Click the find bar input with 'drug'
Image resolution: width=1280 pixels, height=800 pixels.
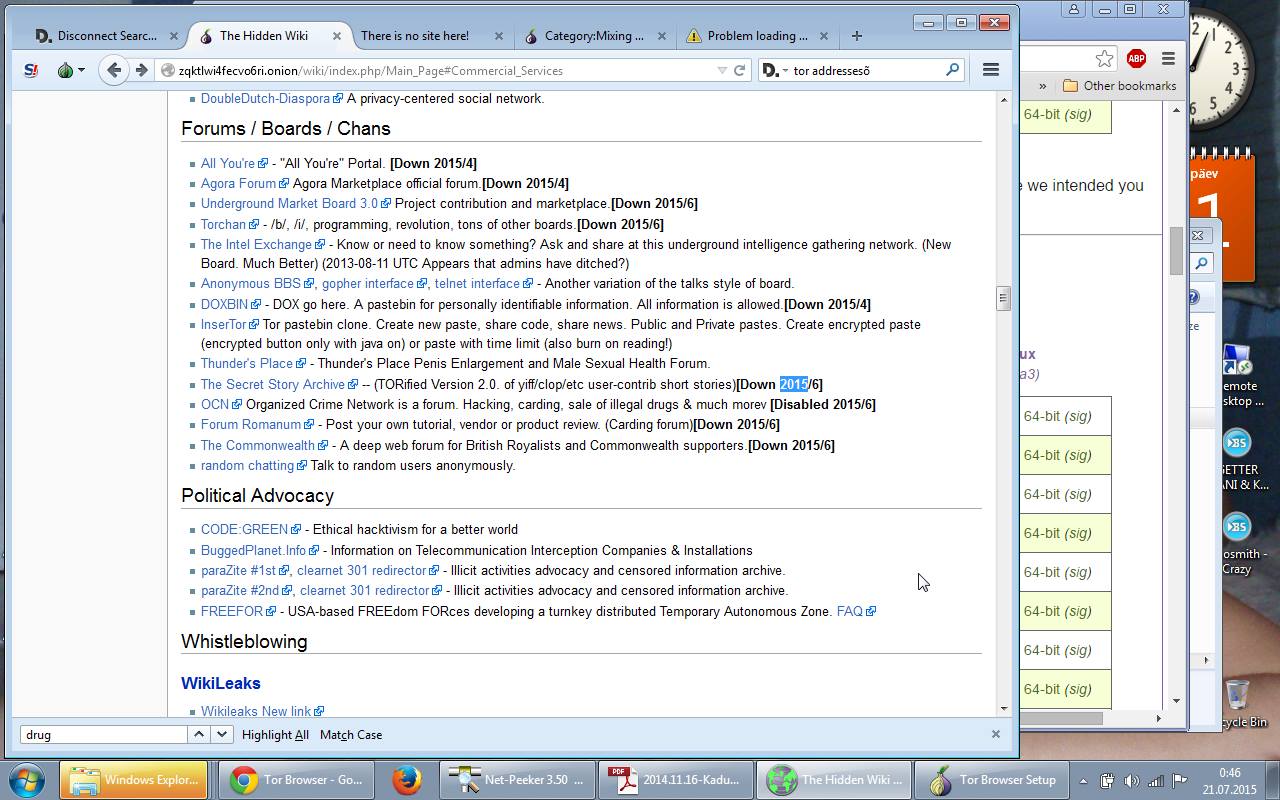(104, 735)
